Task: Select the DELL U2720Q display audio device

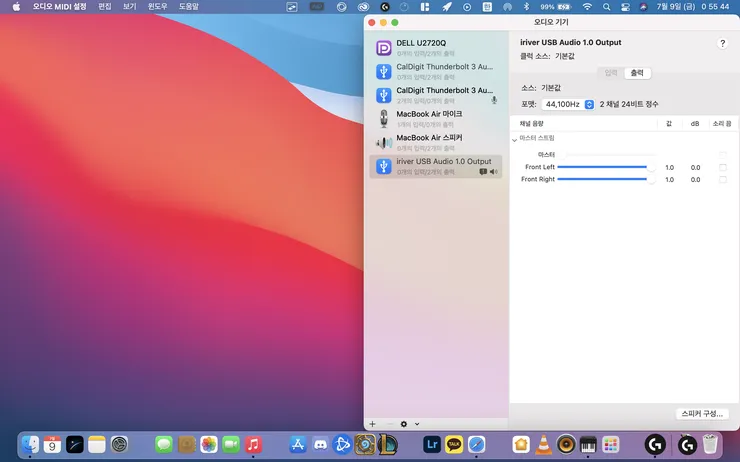Action: pyautogui.click(x=436, y=48)
